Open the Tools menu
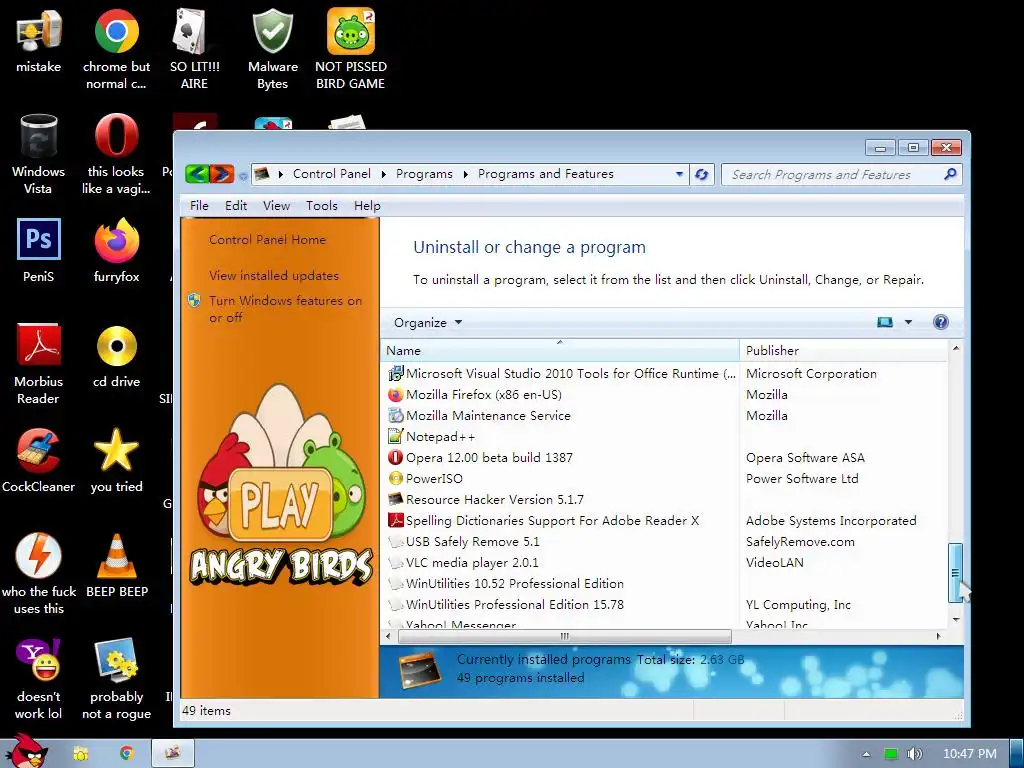The width and height of the screenshot is (1024, 768). 322,206
